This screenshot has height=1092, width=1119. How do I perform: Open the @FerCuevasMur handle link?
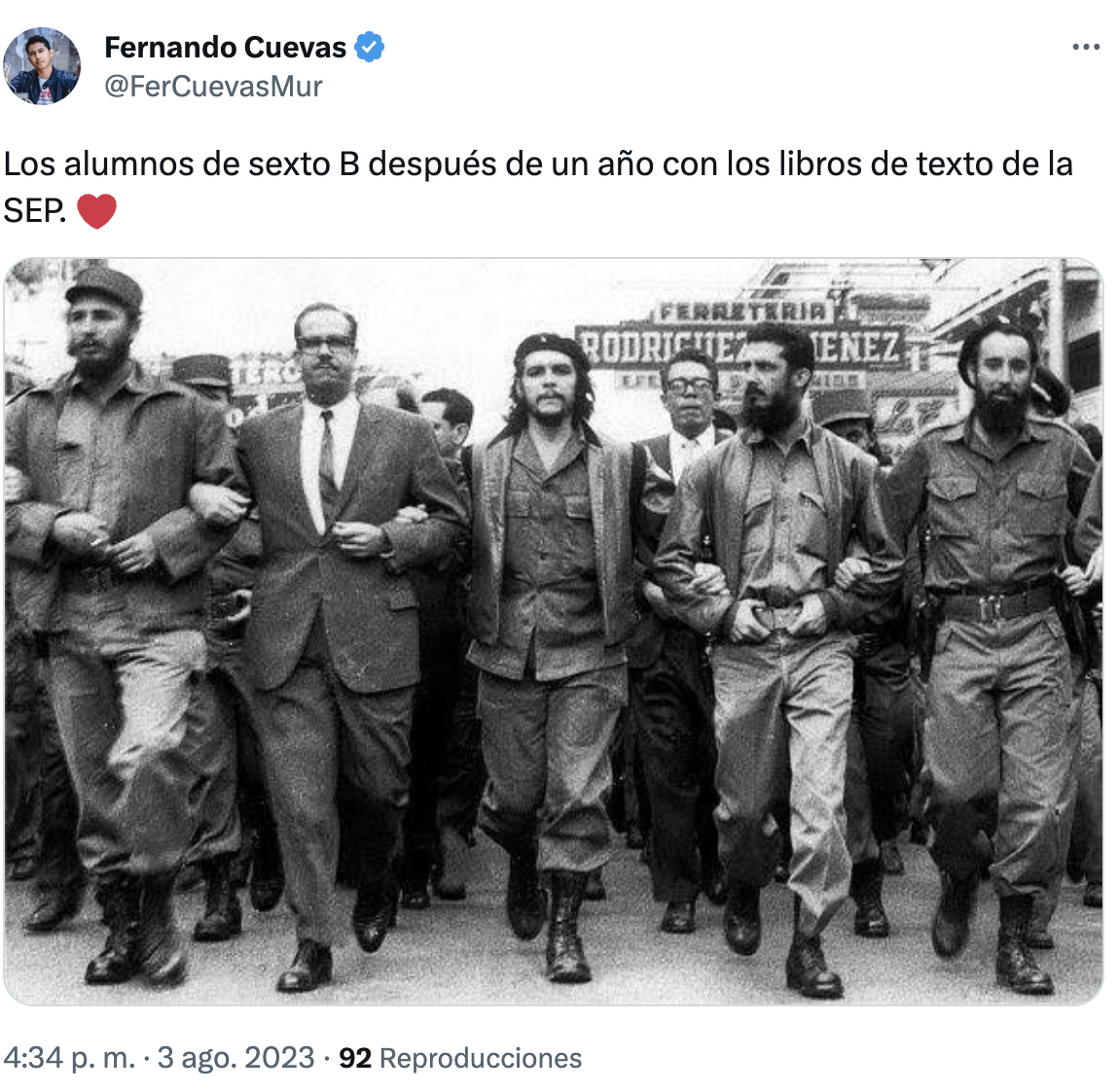pos(213,87)
